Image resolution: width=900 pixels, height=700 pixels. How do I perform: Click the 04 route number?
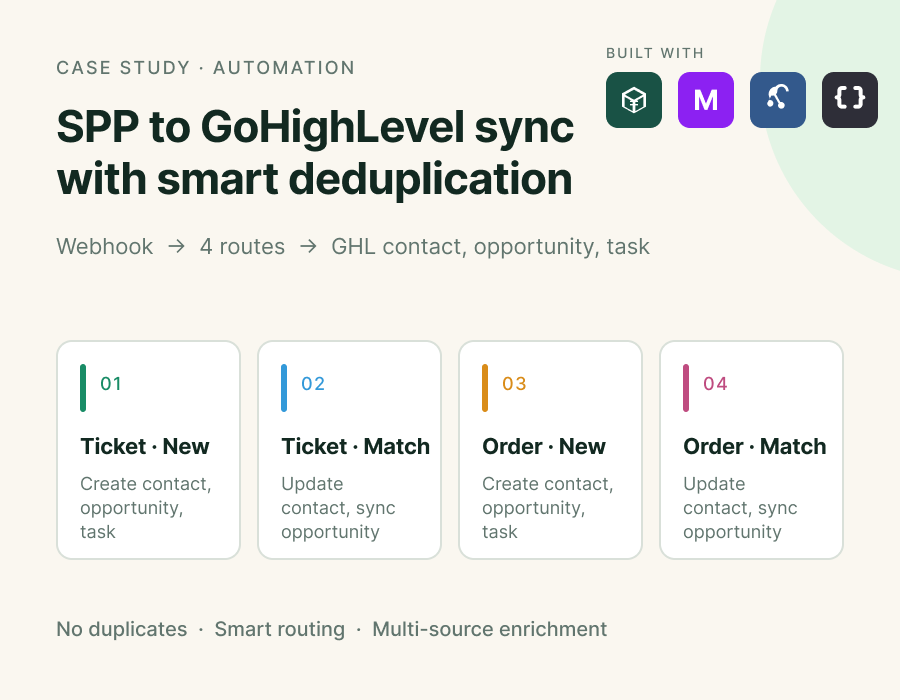[715, 384]
